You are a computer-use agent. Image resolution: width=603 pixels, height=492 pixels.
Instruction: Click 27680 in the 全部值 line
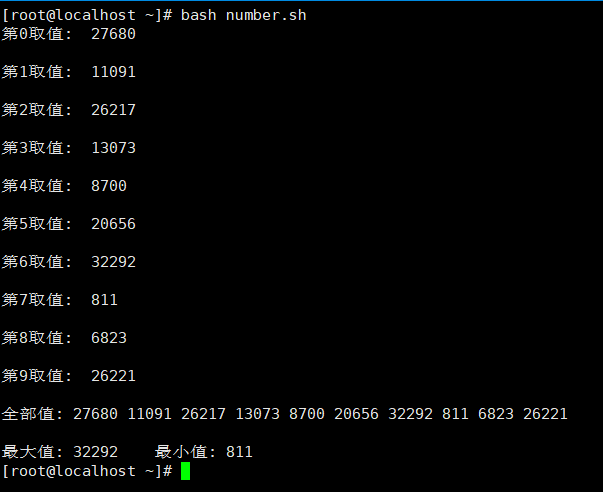[95, 414]
